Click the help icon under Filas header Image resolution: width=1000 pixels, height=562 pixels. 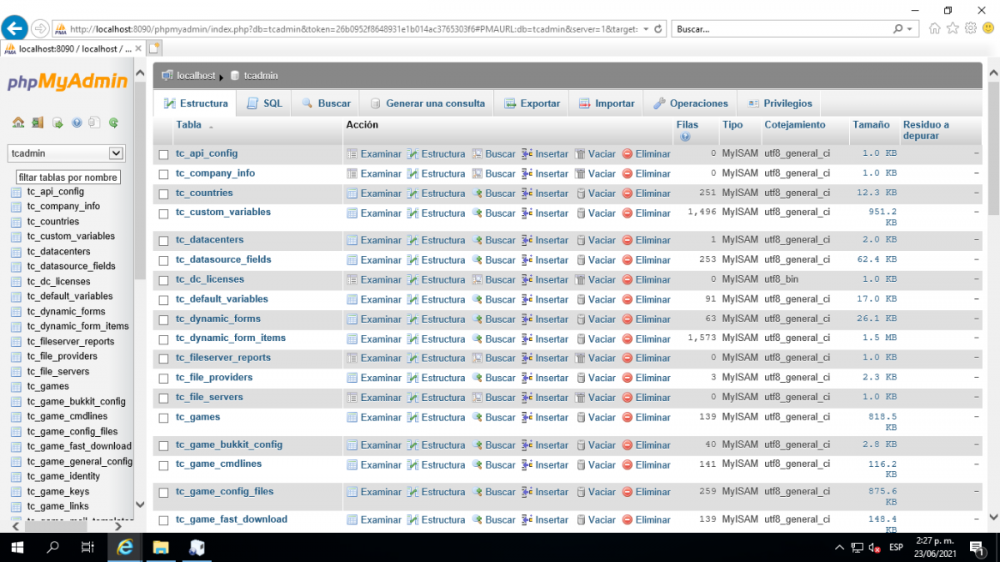[685, 137]
